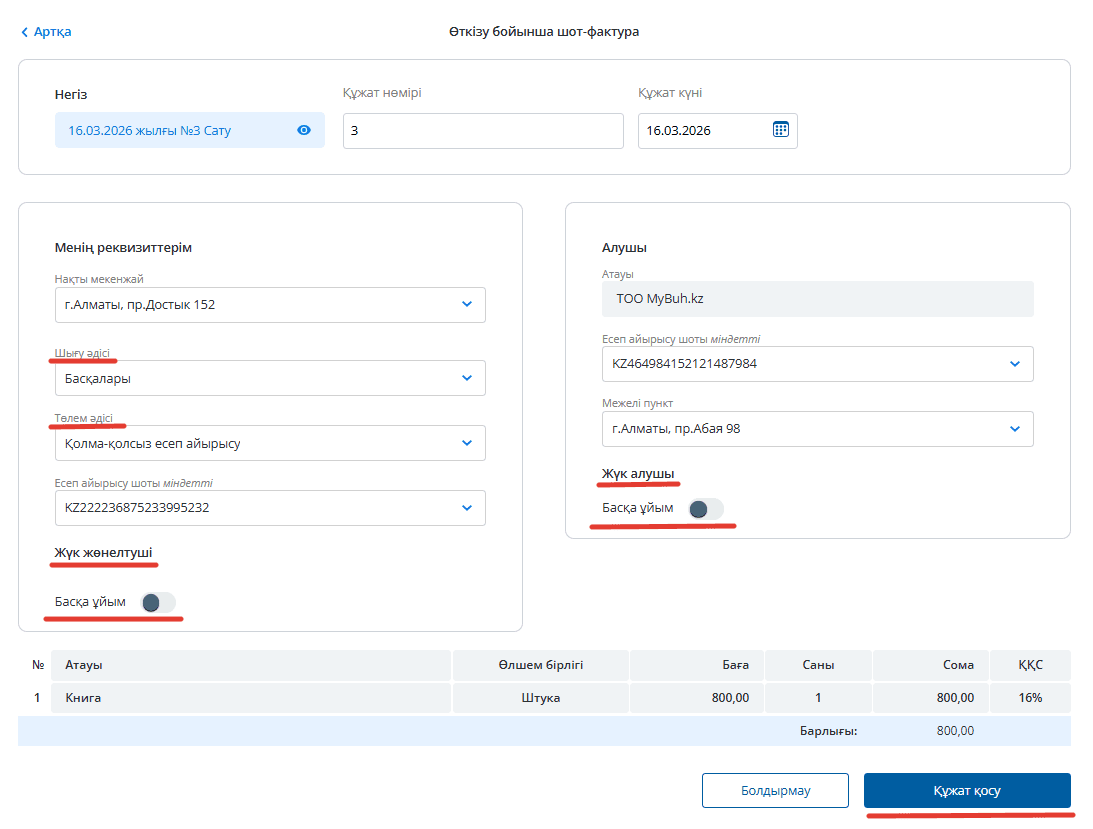Image resolution: width=1093 pixels, height=829 pixels.
Task: Click the ТОО MyBuh.kz recipient name field
Action: coord(816,299)
